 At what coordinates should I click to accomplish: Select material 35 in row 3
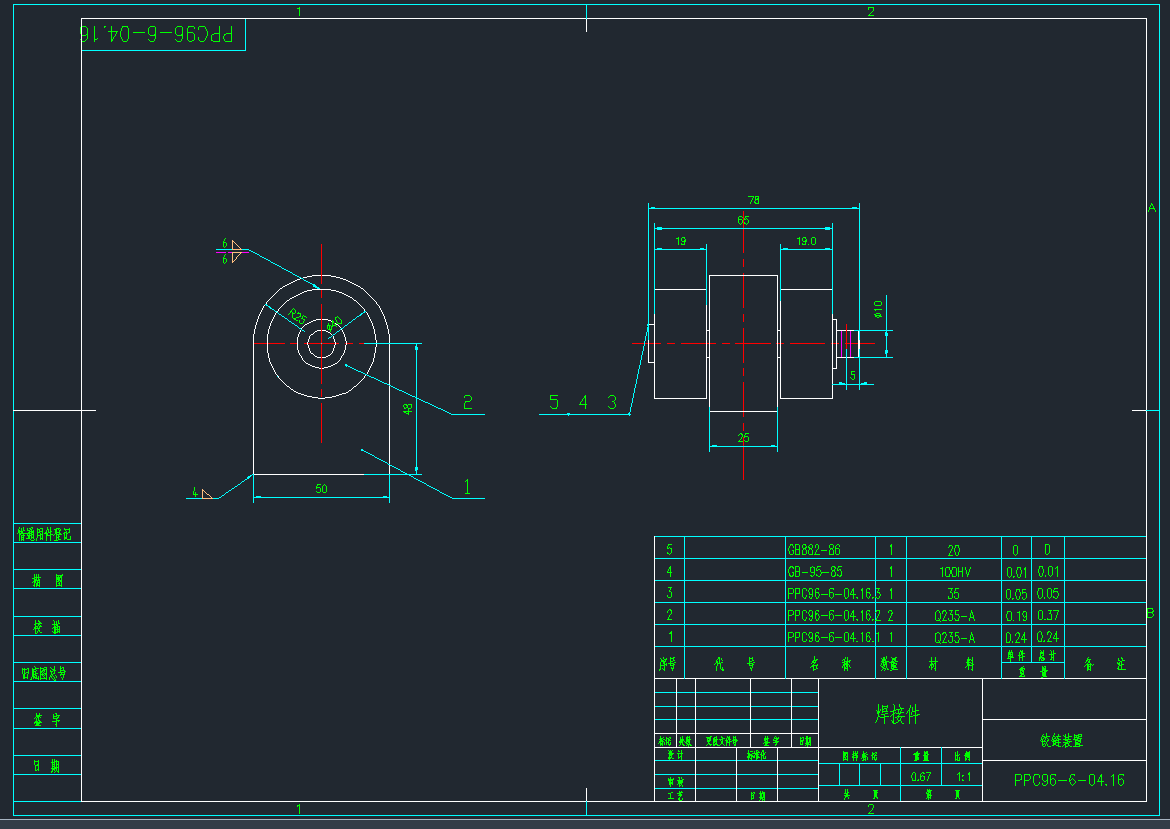point(954,594)
